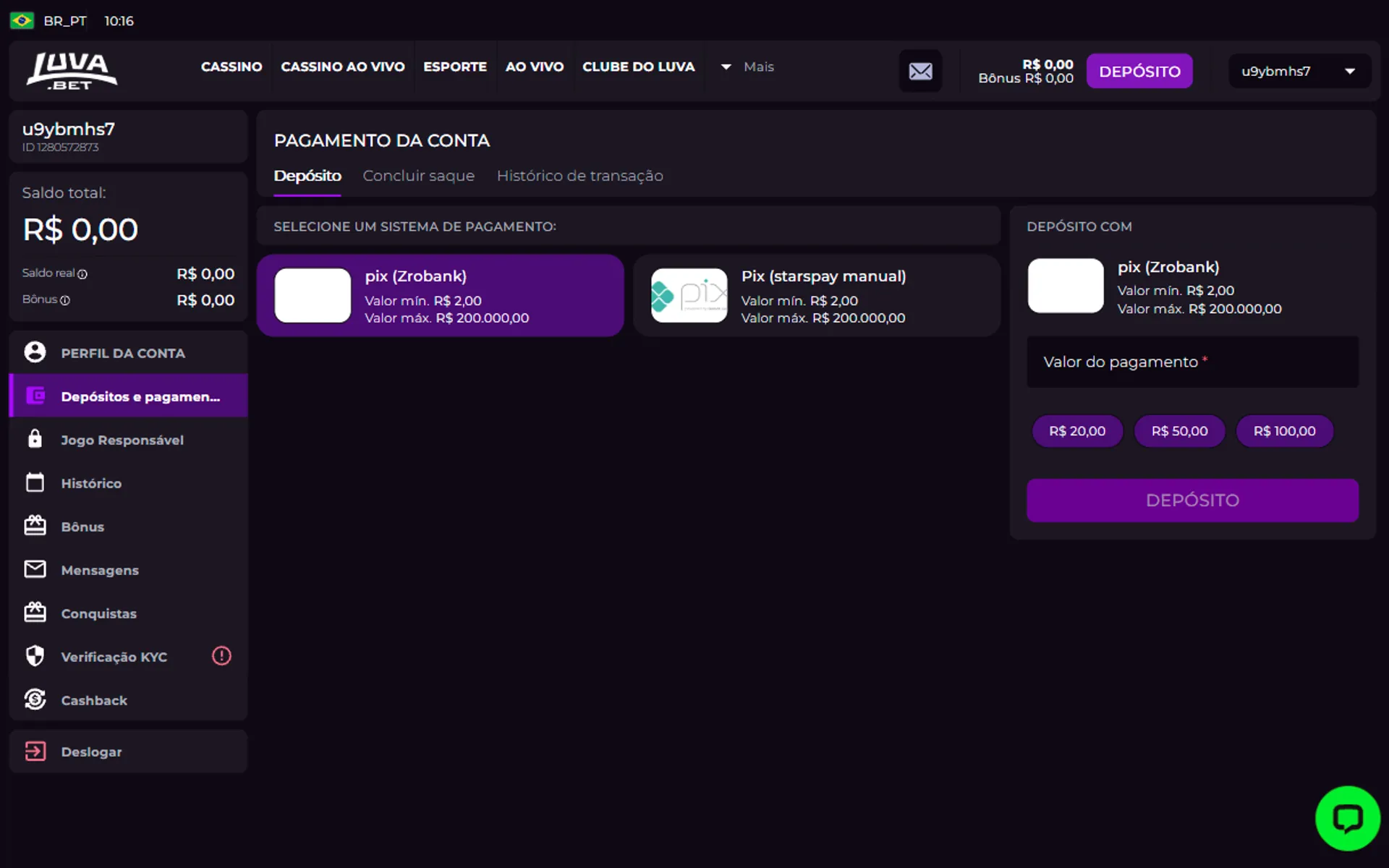Viewport: 1389px width, 868px height.
Task: Select the pix (Zrobank) payment system
Action: click(x=441, y=295)
